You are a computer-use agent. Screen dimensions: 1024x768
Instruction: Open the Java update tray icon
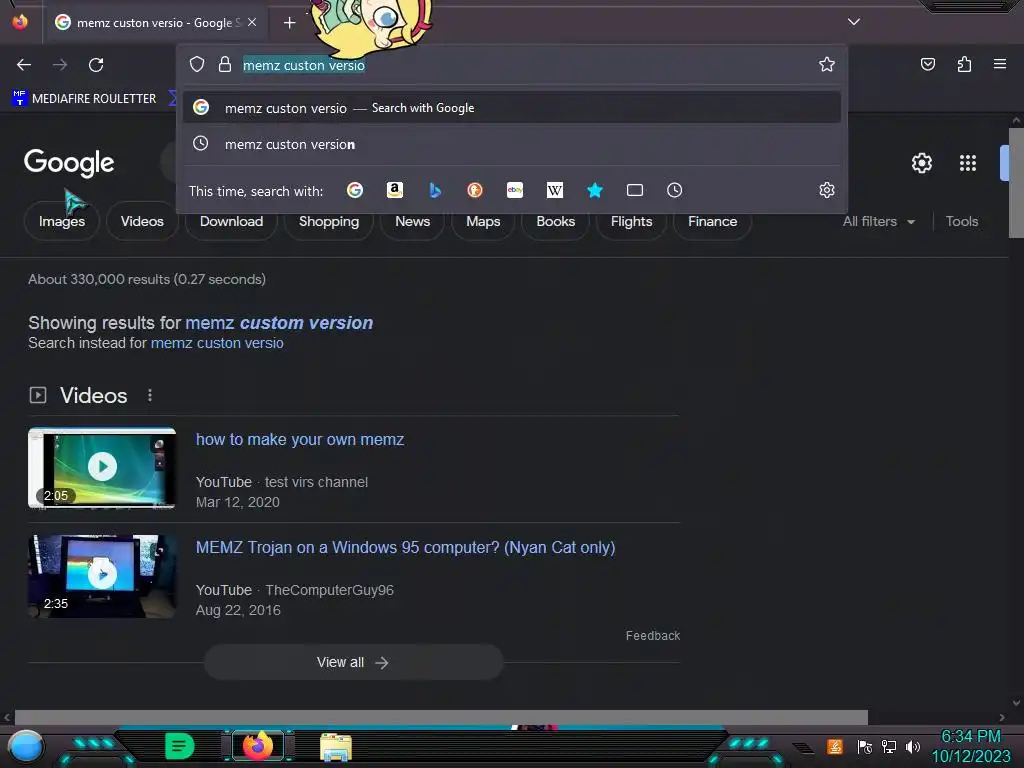pyautogui.click(x=835, y=746)
